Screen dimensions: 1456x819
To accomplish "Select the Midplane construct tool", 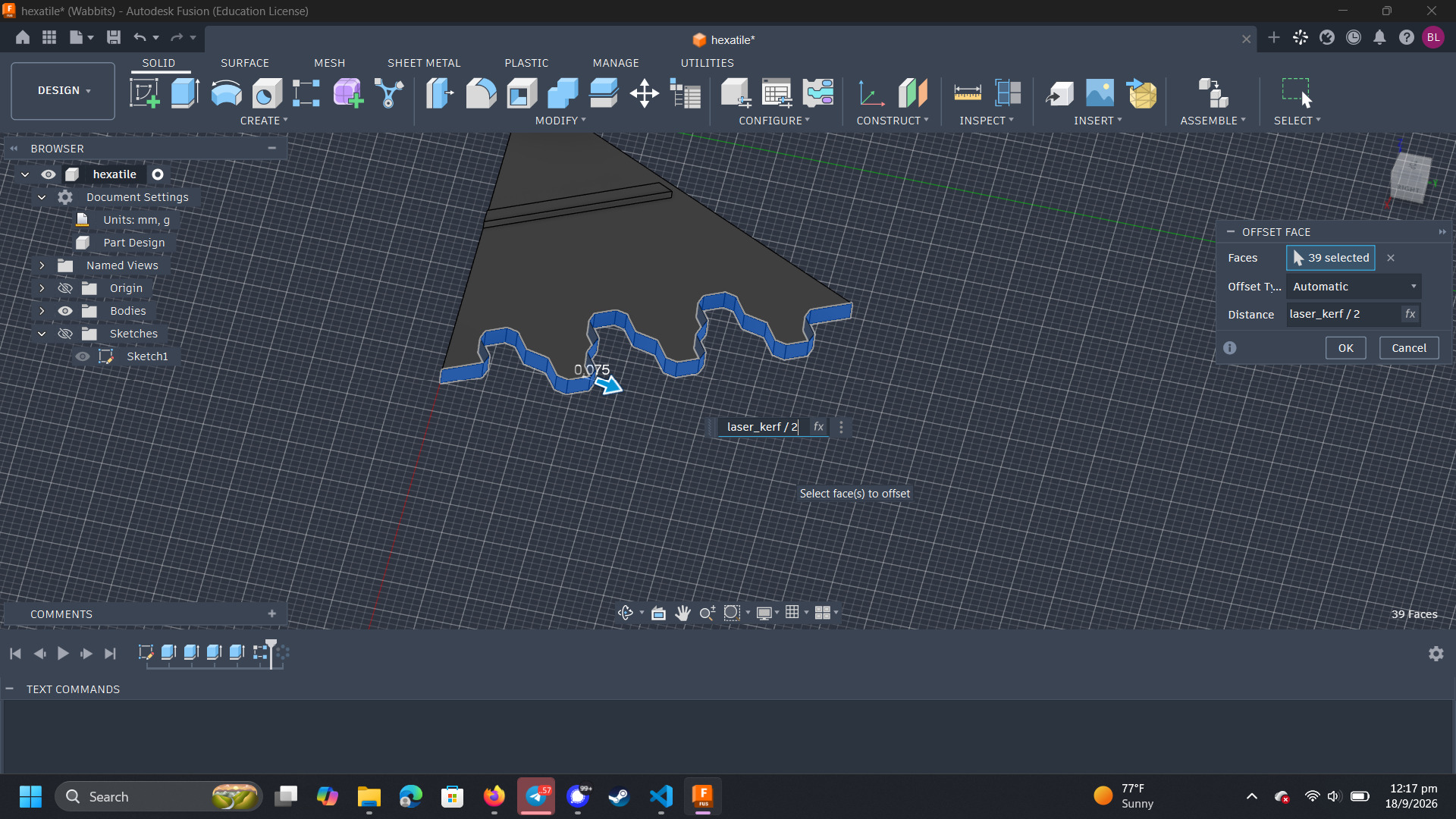I will tap(913, 93).
